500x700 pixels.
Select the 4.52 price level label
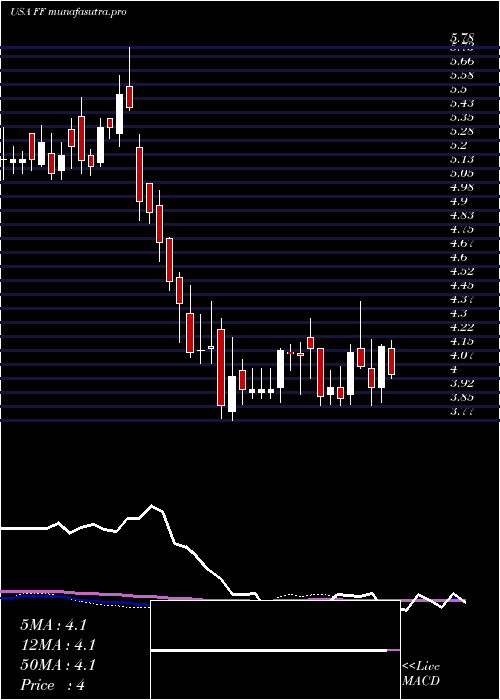coord(462,271)
